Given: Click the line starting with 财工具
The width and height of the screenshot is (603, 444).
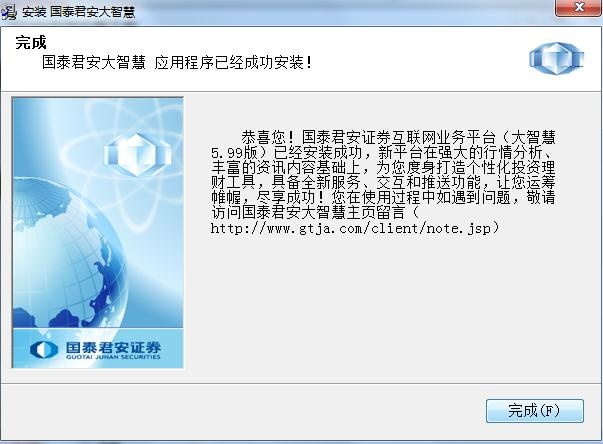Looking at the screenshot, I should click(x=383, y=183).
